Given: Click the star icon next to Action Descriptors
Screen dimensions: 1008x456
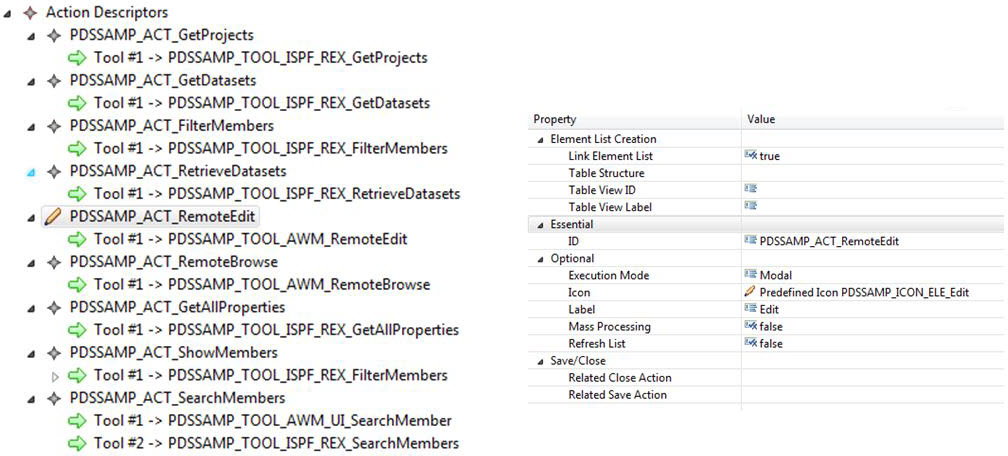Looking at the screenshot, I should point(30,13).
